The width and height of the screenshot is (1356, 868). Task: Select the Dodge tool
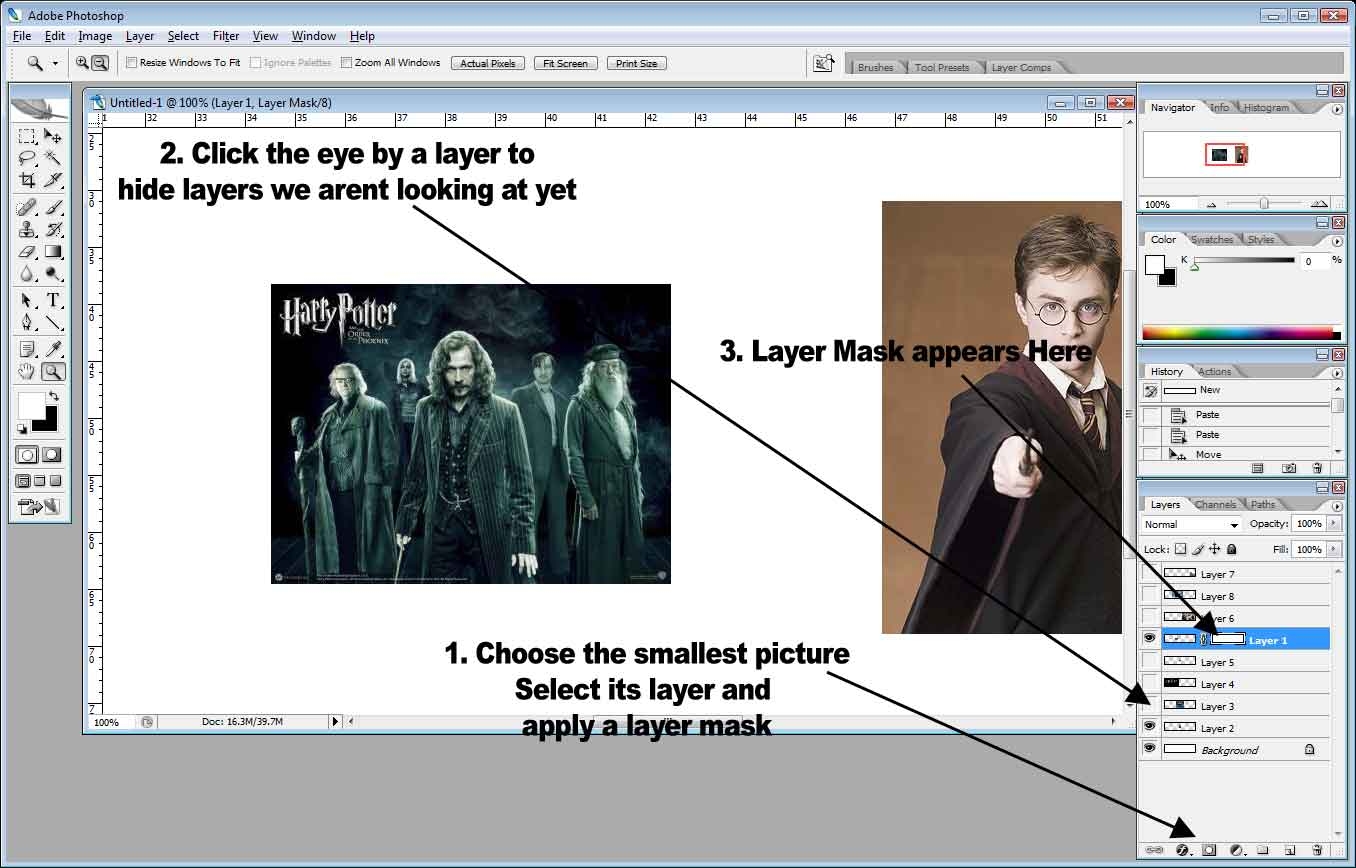click(x=53, y=274)
